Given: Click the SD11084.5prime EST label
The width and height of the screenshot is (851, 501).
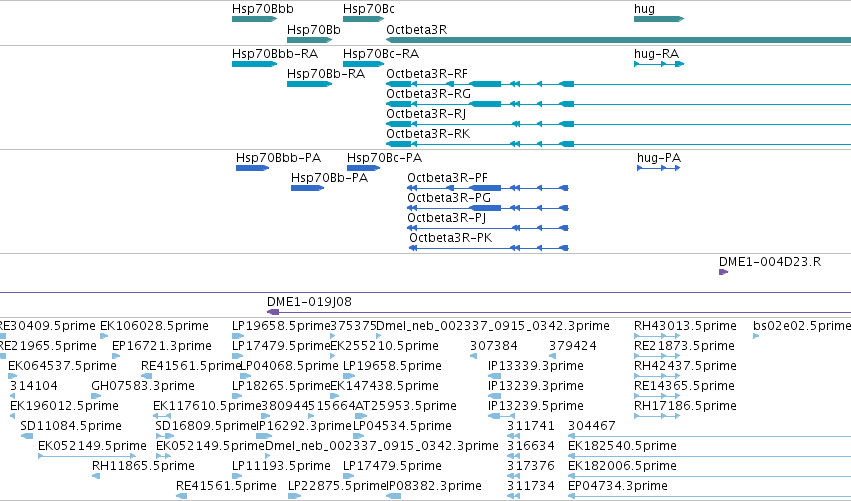Looking at the screenshot, I should click(x=71, y=426).
